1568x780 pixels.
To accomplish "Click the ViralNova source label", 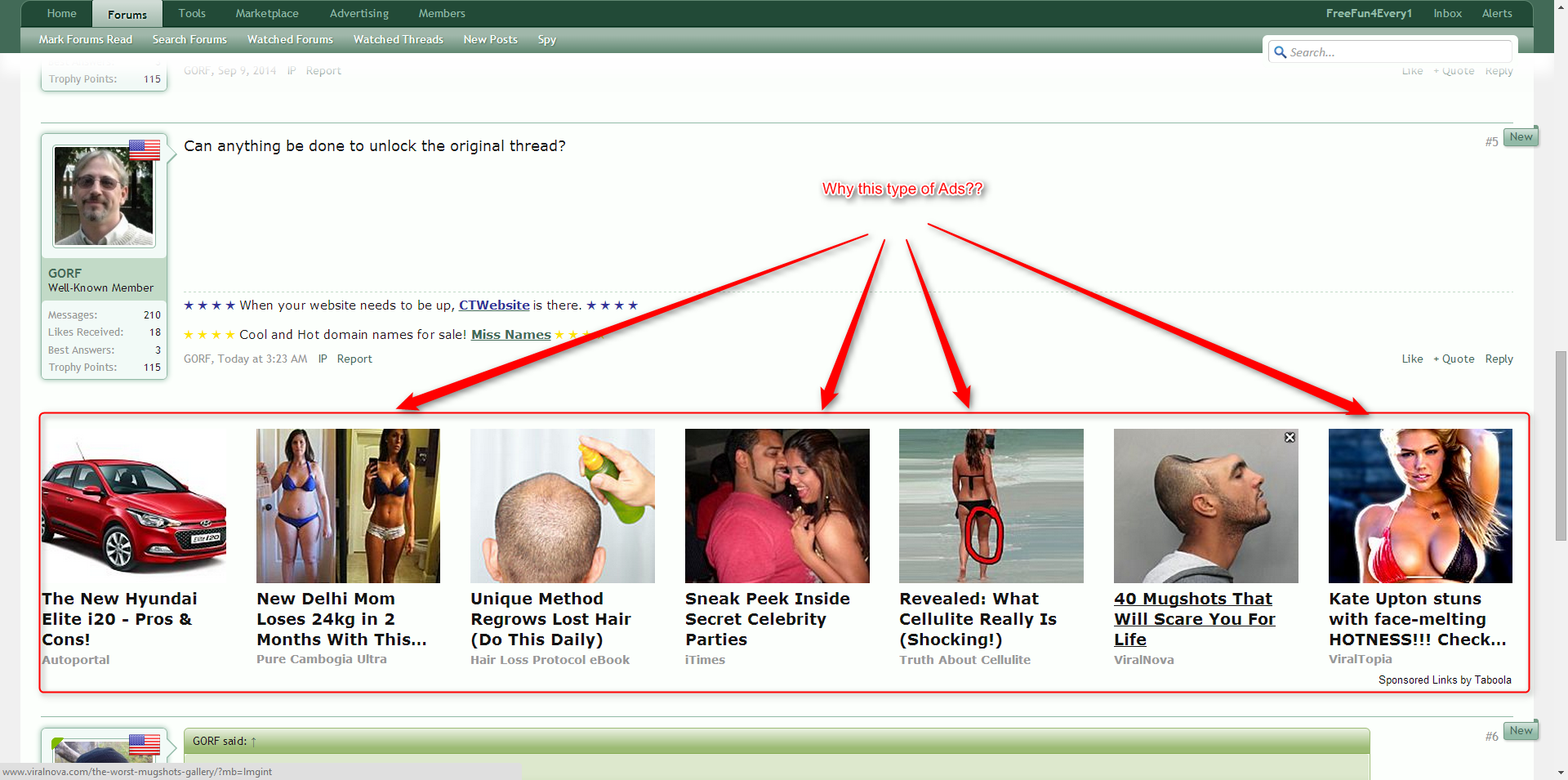I will click(x=1144, y=660).
